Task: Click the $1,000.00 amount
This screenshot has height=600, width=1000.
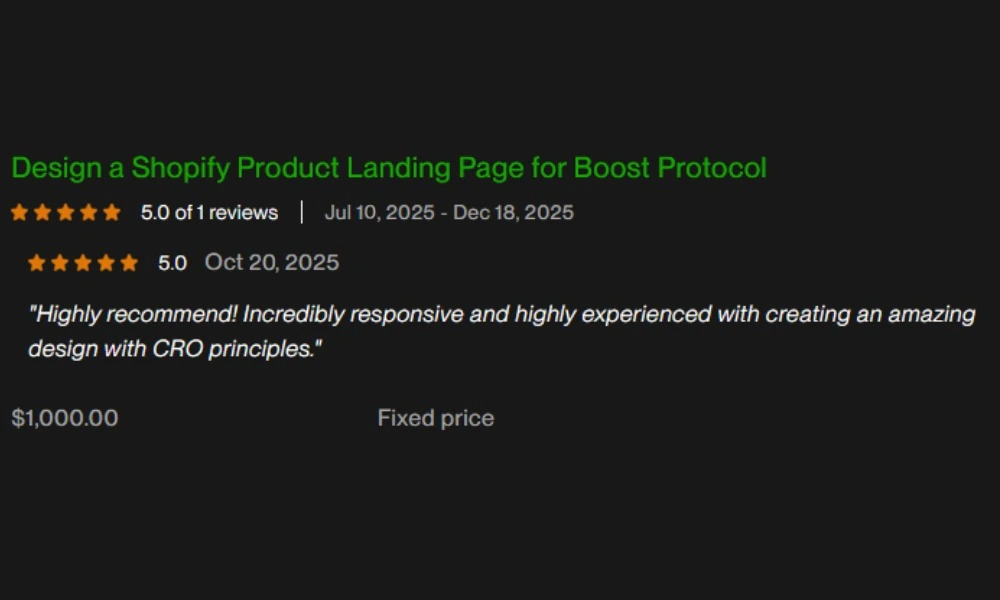Action: click(65, 418)
